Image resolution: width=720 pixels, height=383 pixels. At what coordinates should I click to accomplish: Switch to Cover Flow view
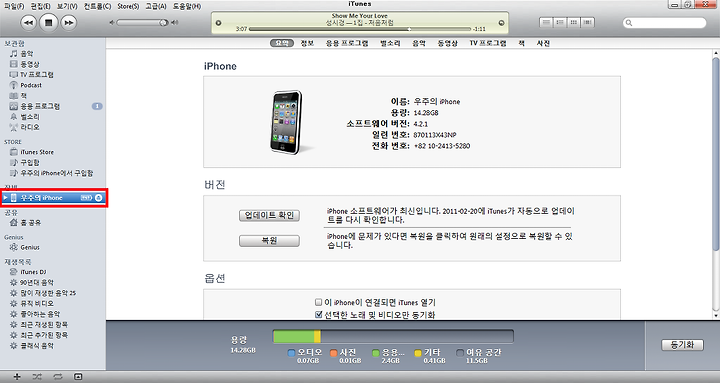pyautogui.click(x=588, y=22)
